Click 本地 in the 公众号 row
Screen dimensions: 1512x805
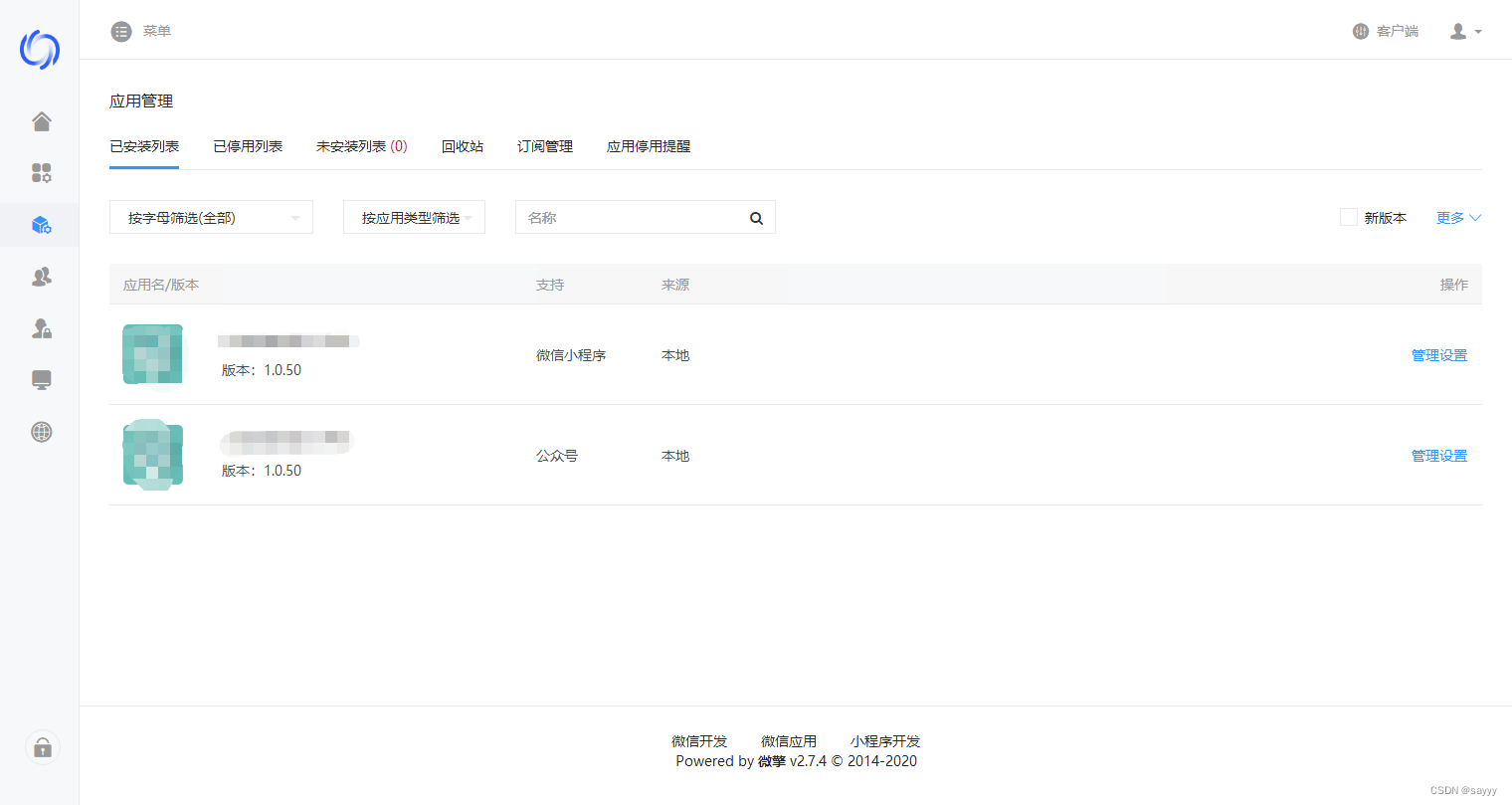tap(675, 456)
